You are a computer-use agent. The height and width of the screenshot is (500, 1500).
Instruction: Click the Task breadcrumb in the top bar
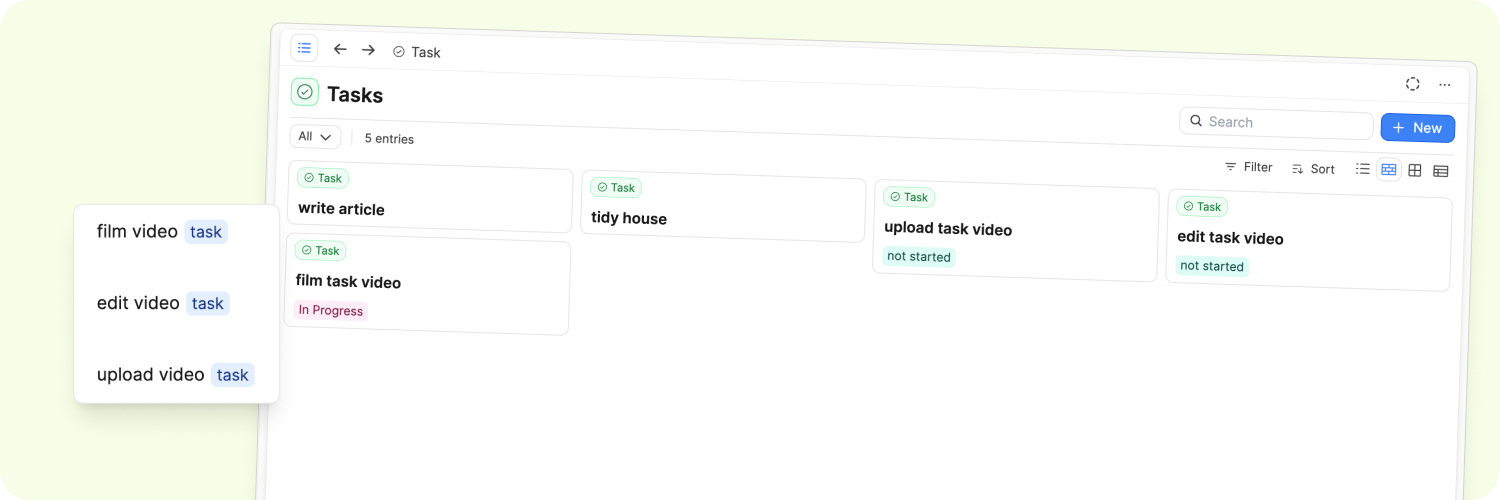coord(417,52)
